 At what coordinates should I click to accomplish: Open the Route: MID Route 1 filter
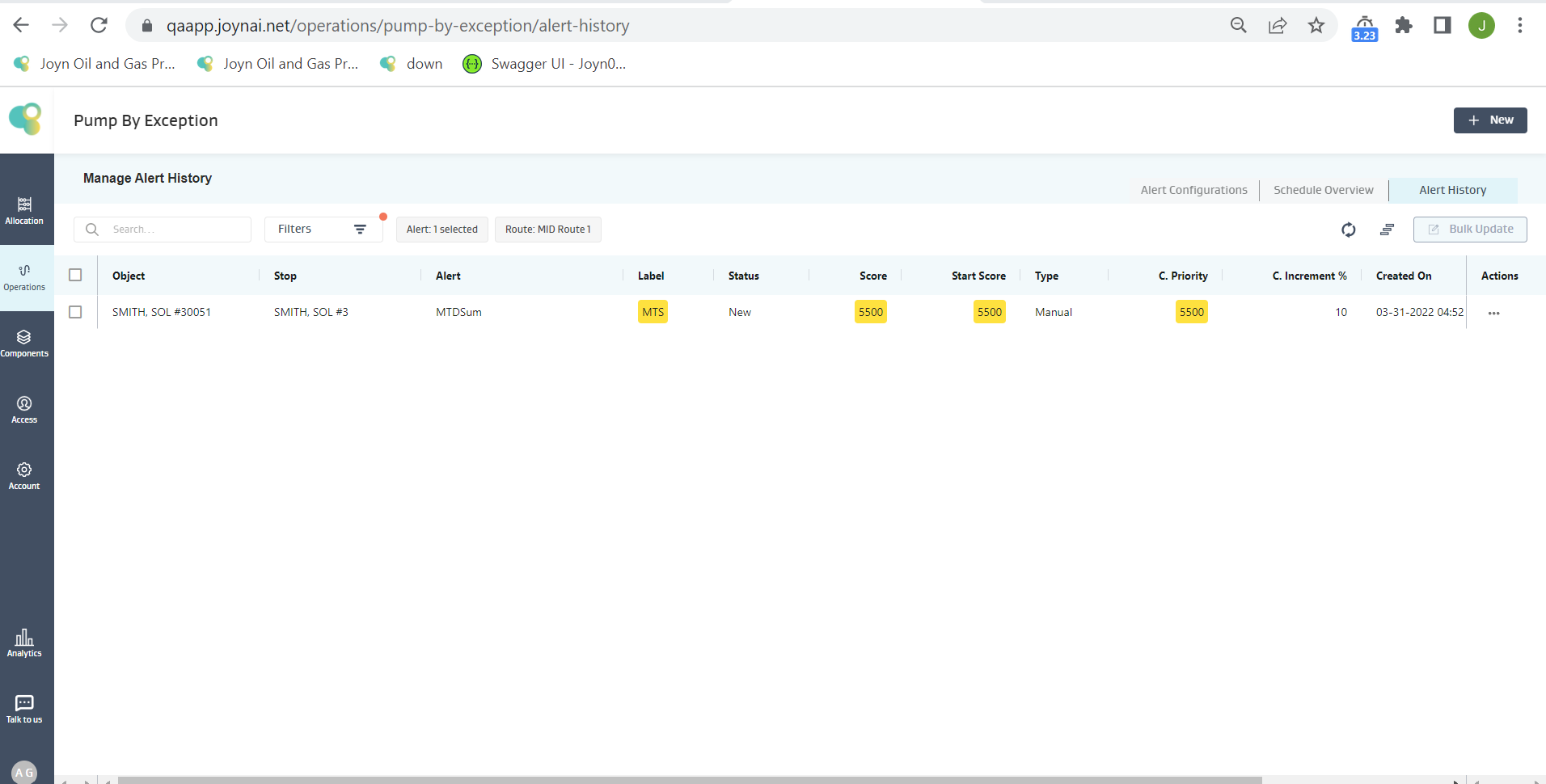(x=547, y=230)
